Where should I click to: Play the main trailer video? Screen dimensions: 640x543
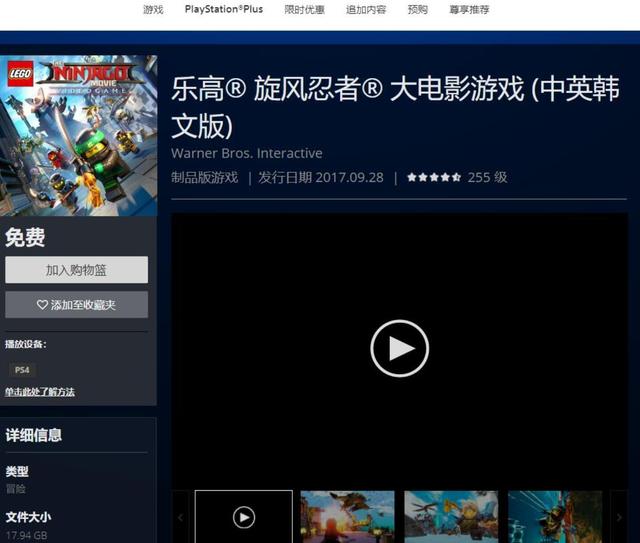pos(400,348)
